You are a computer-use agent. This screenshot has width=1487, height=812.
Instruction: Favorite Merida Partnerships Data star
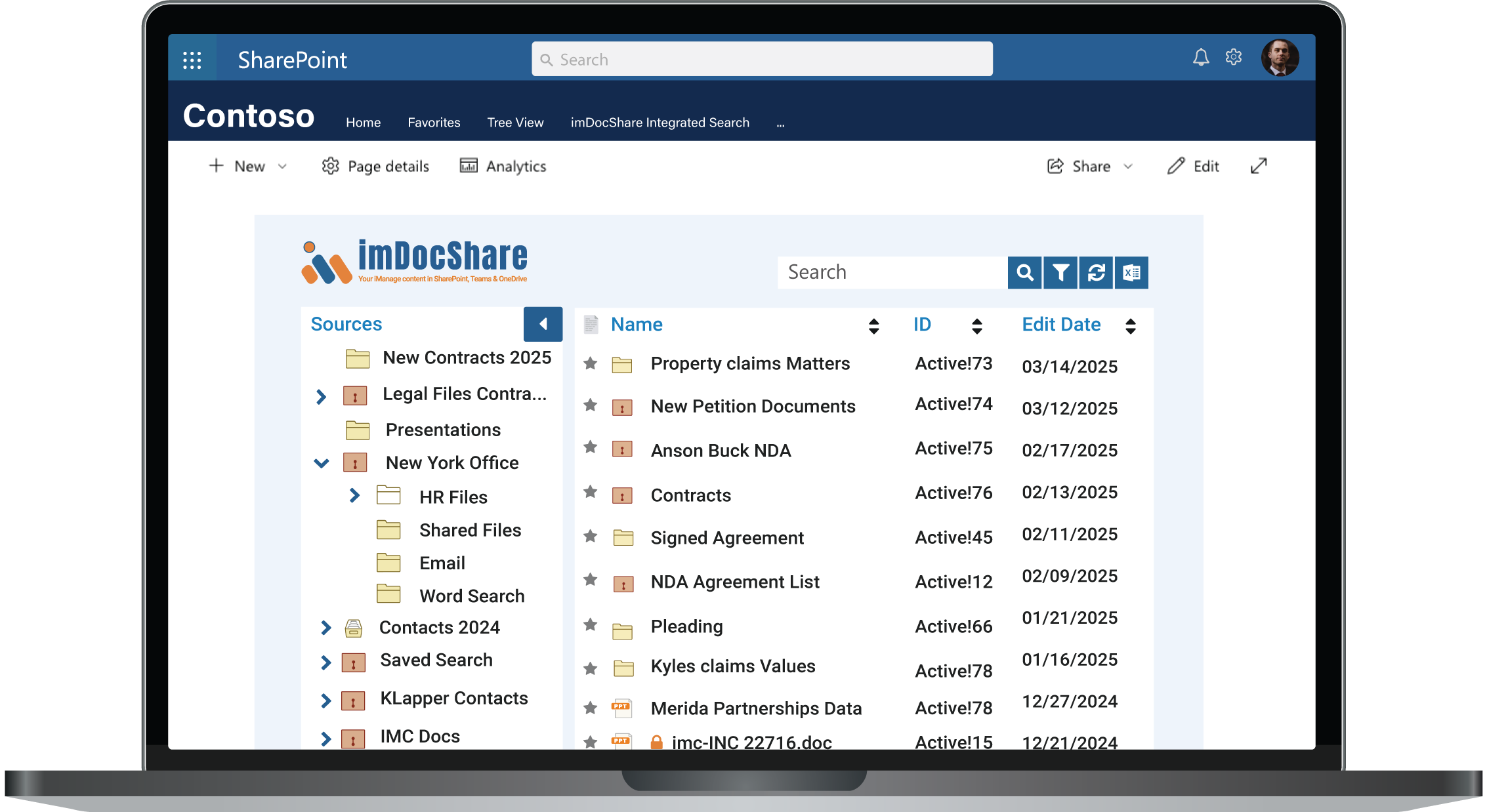tap(591, 708)
